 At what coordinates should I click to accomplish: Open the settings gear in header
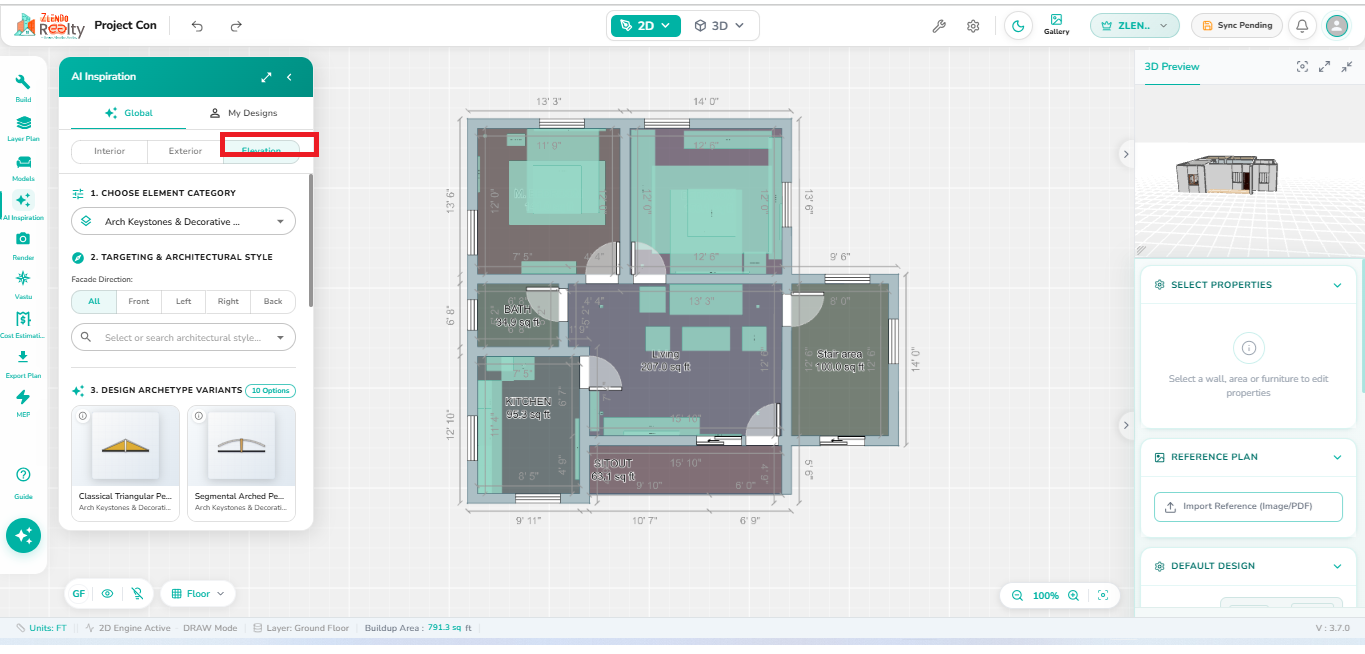[x=973, y=26]
